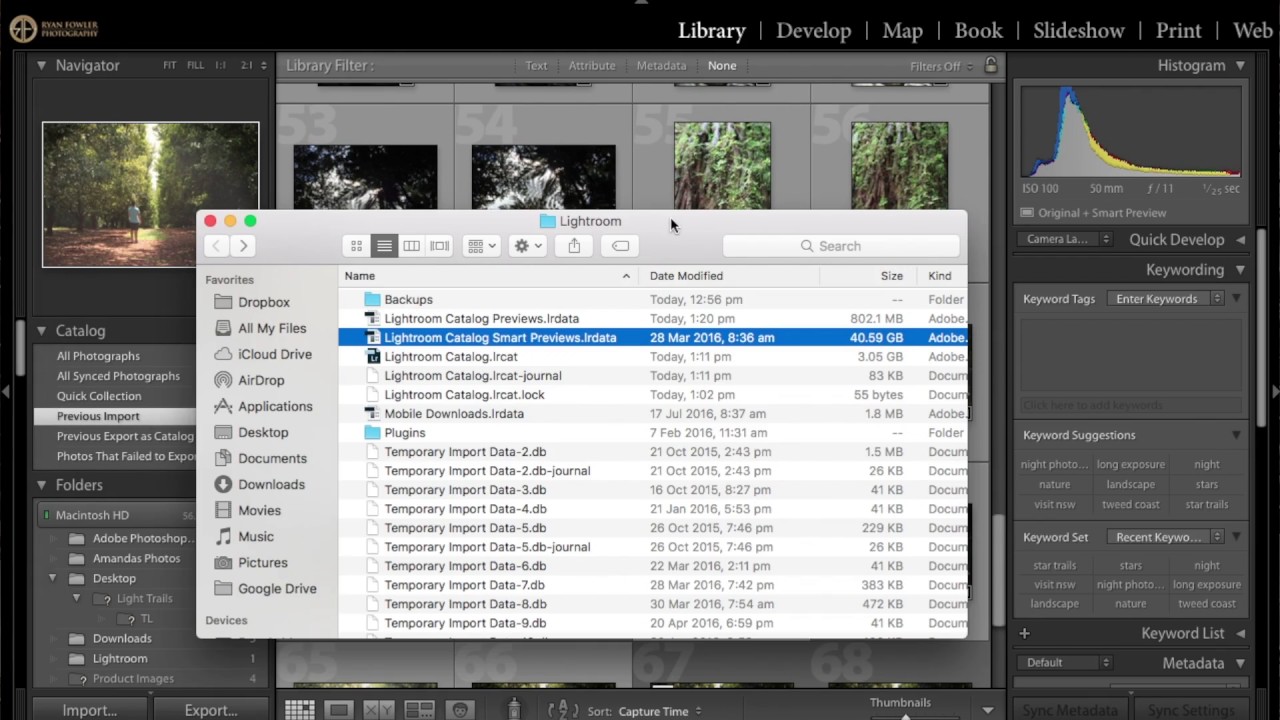1280x720 pixels.
Task: Click Navigator preview thumbnail
Action: click(x=150, y=195)
